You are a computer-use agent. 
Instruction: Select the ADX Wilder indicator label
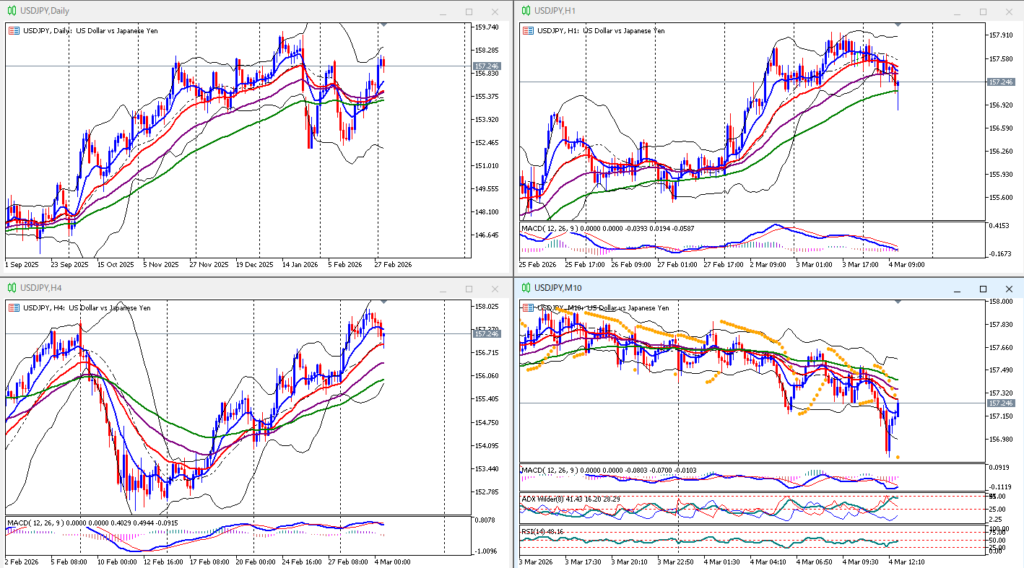(552, 498)
